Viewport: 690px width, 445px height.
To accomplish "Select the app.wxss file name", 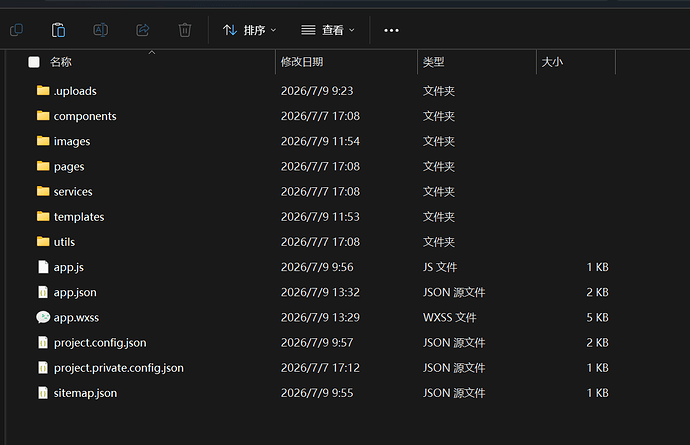I will (x=76, y=318).
